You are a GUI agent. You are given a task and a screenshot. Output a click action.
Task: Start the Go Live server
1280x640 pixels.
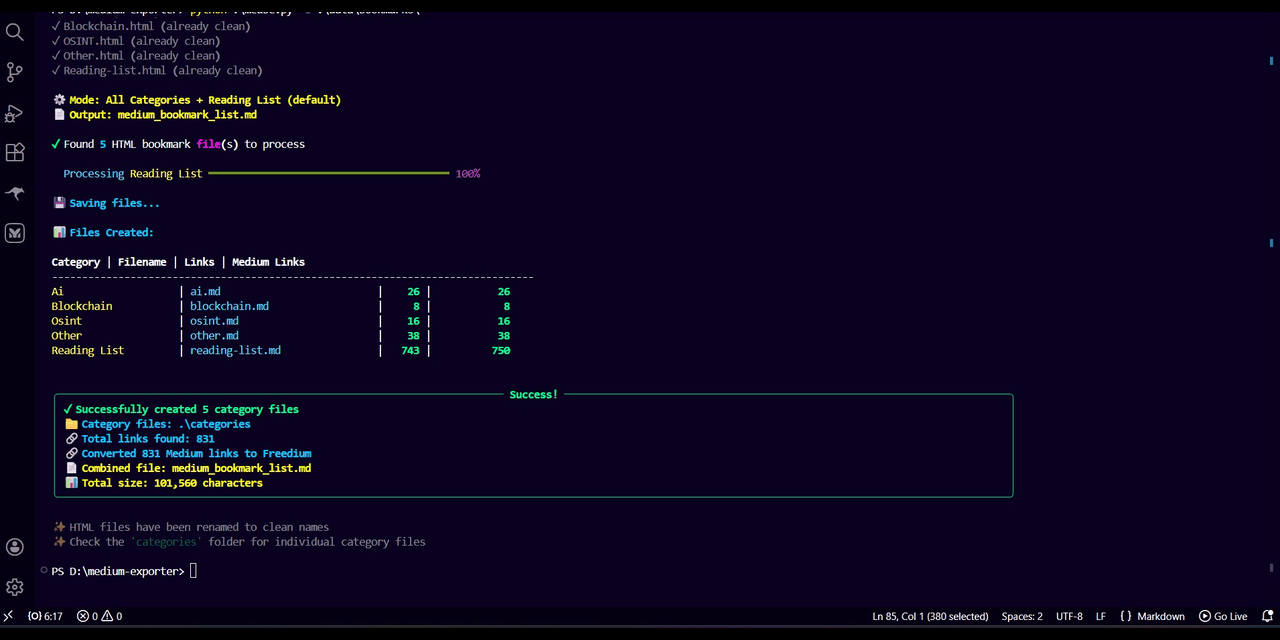click(1223, 616)
